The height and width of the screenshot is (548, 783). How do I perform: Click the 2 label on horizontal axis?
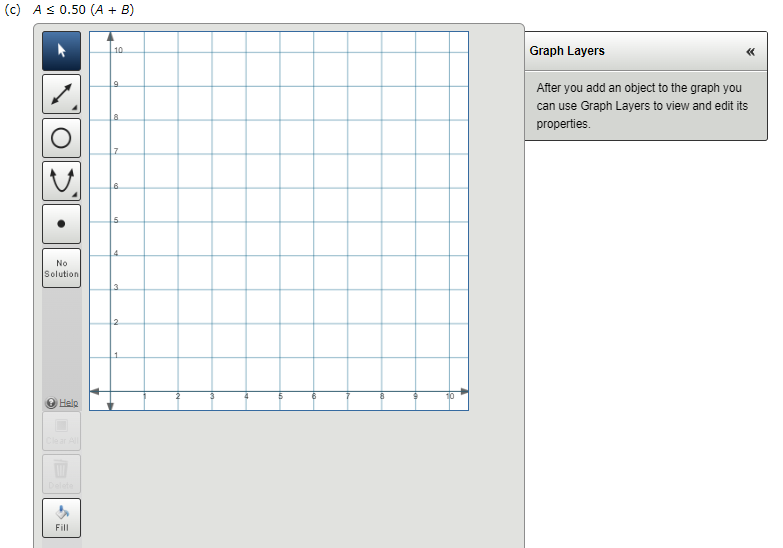pos(178,396)
